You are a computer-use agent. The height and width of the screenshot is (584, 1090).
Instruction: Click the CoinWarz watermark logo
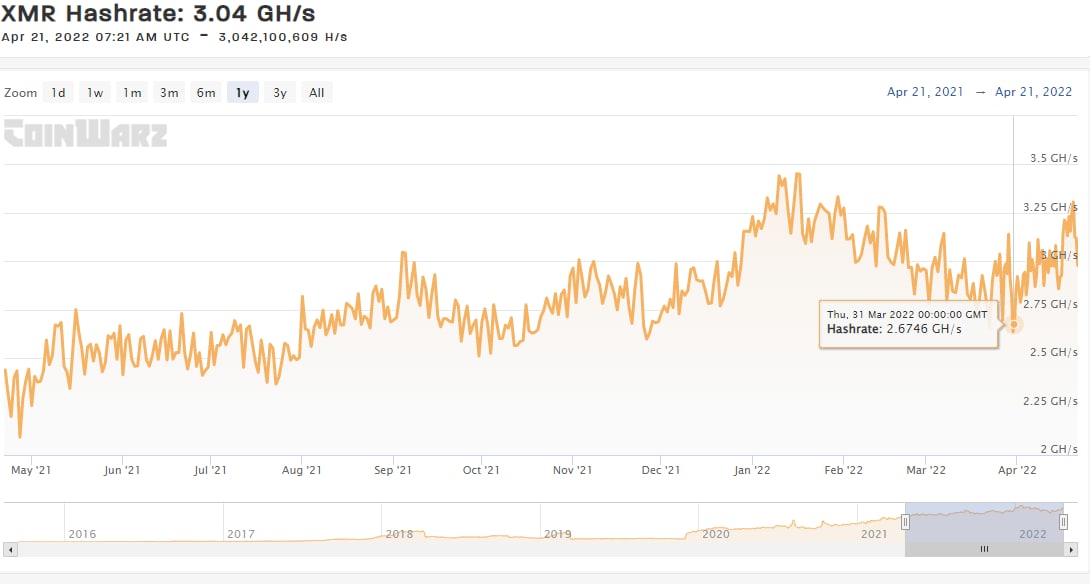point(86,134)
